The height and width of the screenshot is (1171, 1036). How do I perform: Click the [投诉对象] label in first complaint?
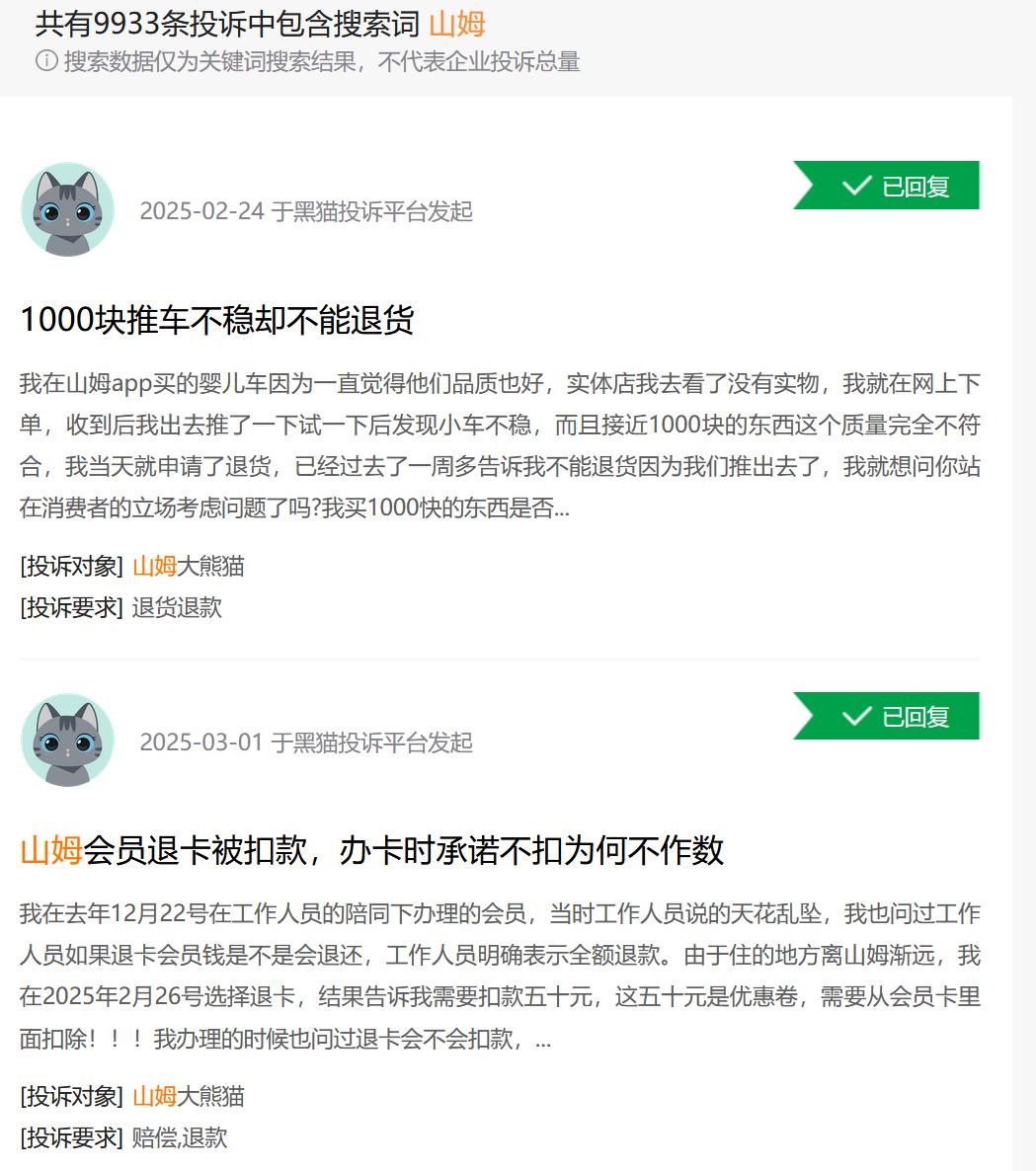pyautogui.click(x=72, y=566)
